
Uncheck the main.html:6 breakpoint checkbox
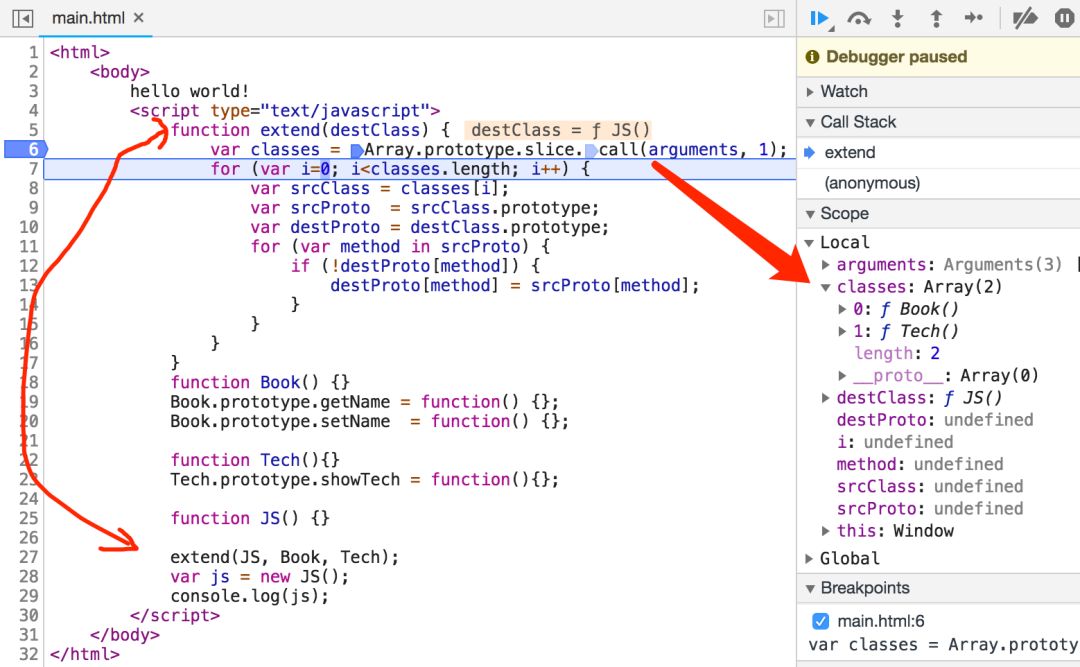(820, 621)
